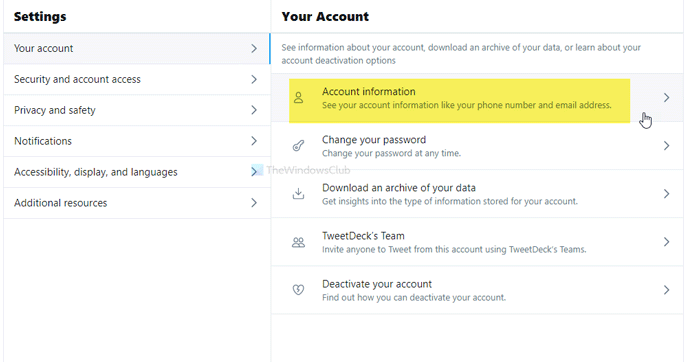
Task: Open Account information title link
Action: point(369,92)
